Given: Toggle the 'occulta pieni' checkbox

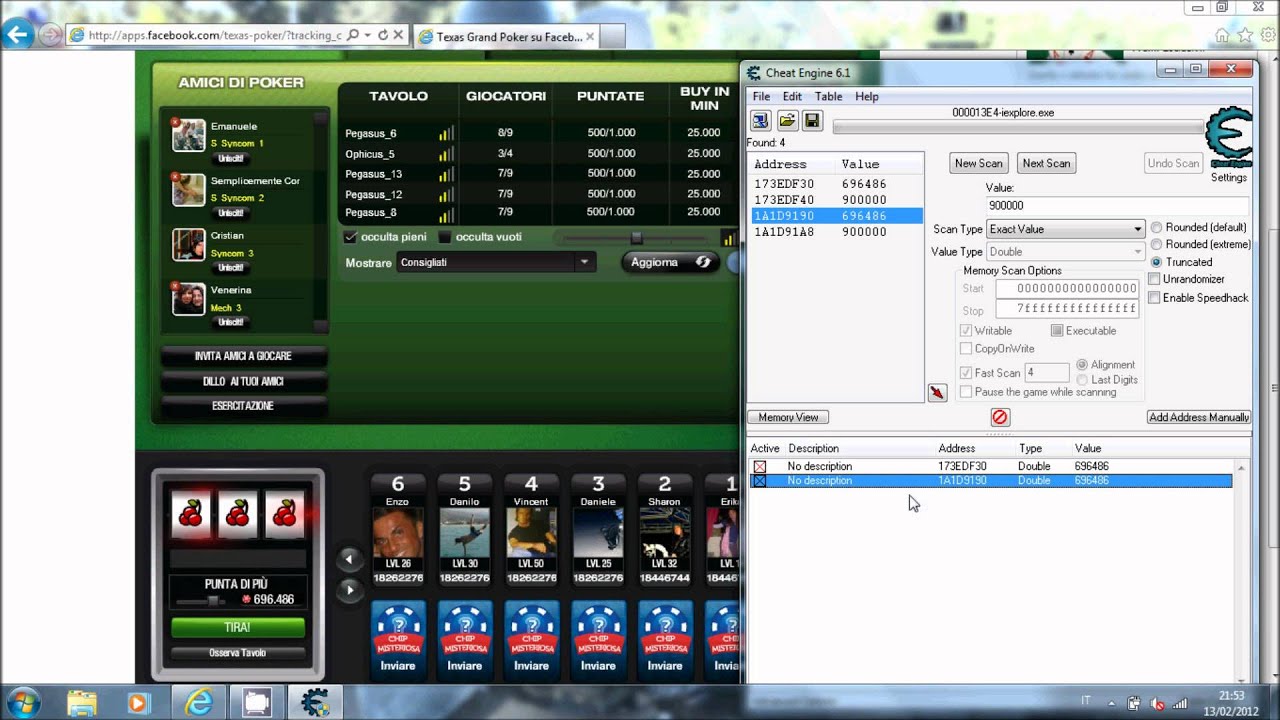Looking at the screenshot, I should point(350,237).
